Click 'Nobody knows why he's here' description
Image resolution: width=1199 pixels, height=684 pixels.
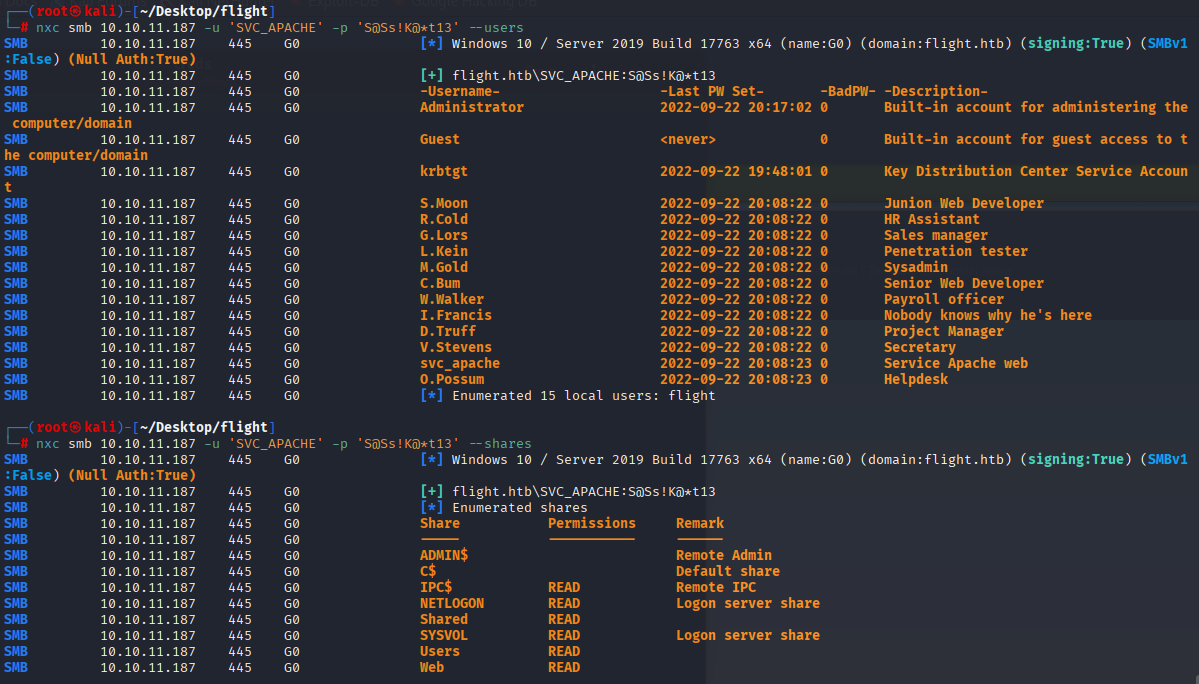[x=988, y=316]
